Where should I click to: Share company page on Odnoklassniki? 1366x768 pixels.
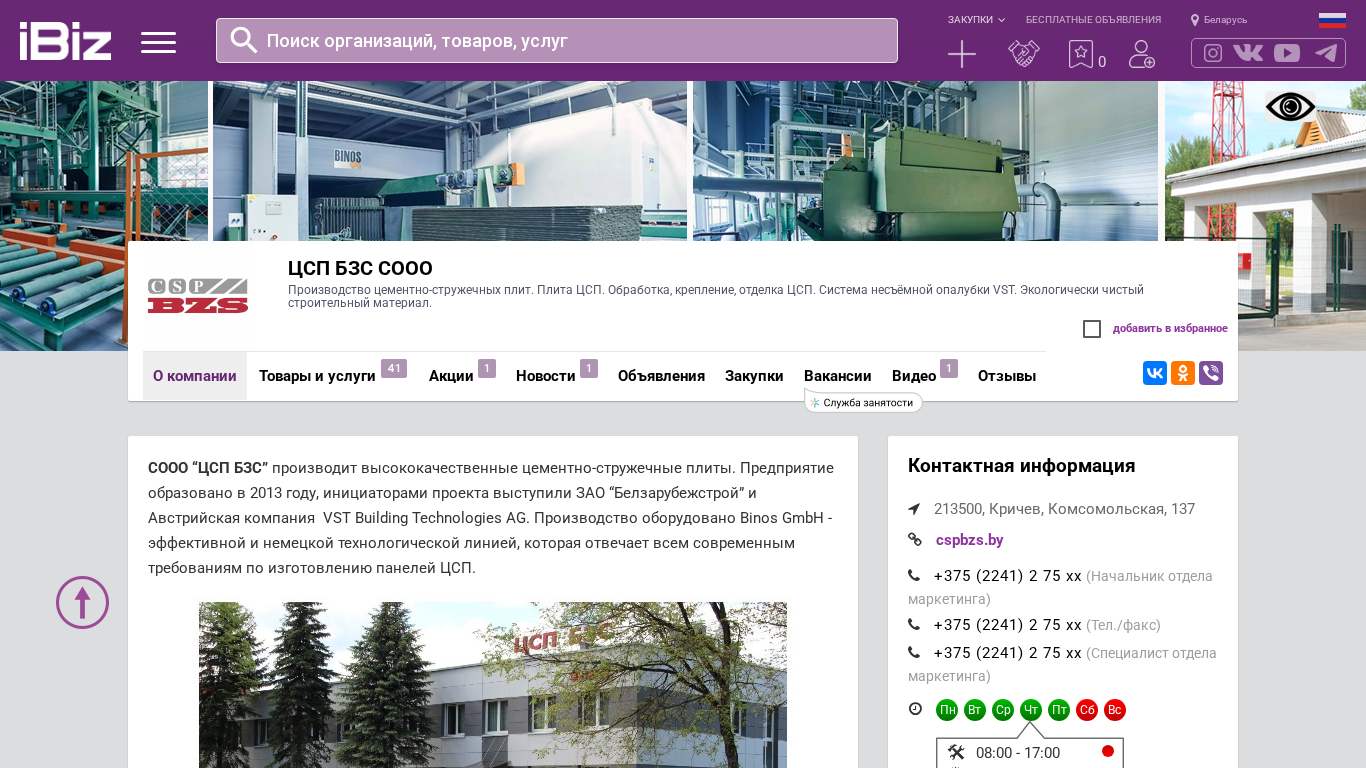coord(1183,373)
